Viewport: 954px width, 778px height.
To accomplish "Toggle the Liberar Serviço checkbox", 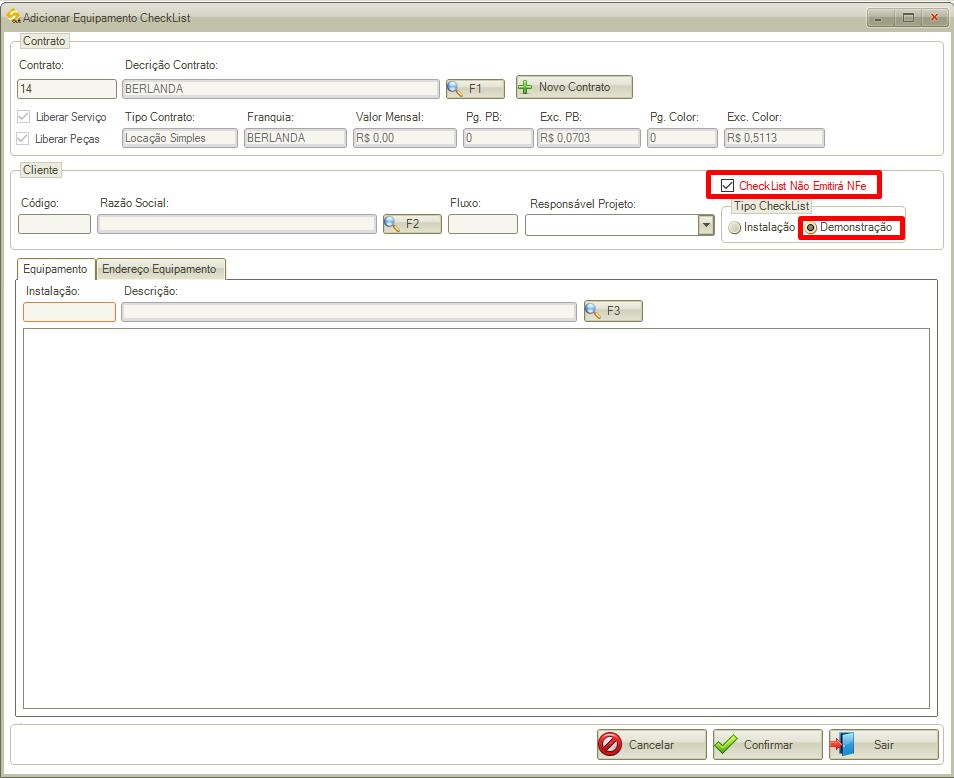I will pyautogui.click(x=23, y=116).
